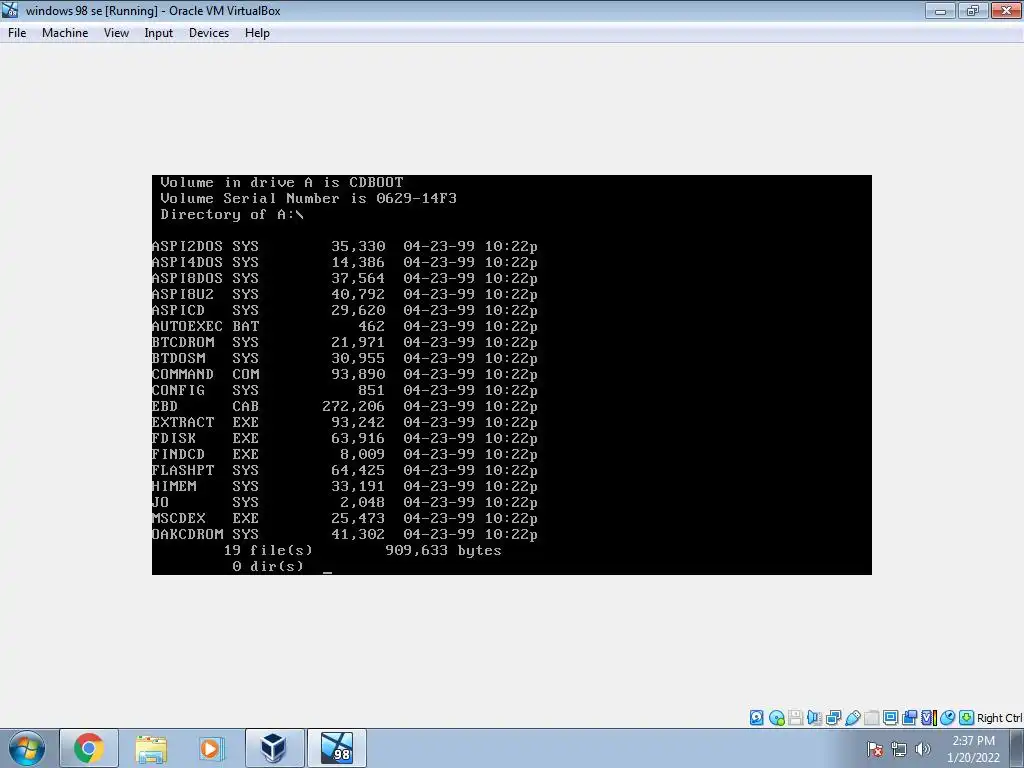Click the JO SYS file row
The width and height of the screenshot is (1024, 768).
click(345, 502)
